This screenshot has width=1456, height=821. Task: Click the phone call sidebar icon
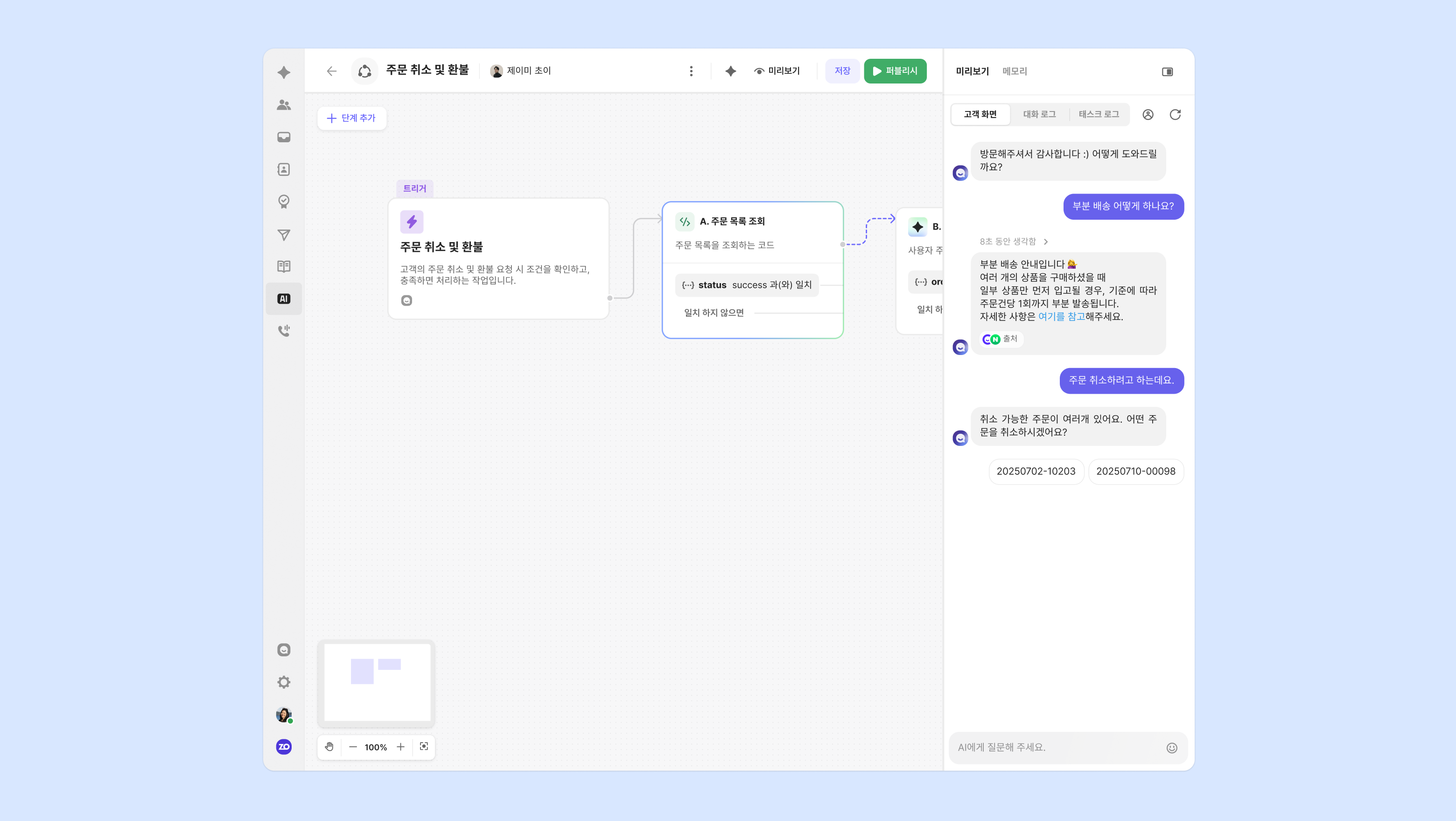click(x=284, y=331)
